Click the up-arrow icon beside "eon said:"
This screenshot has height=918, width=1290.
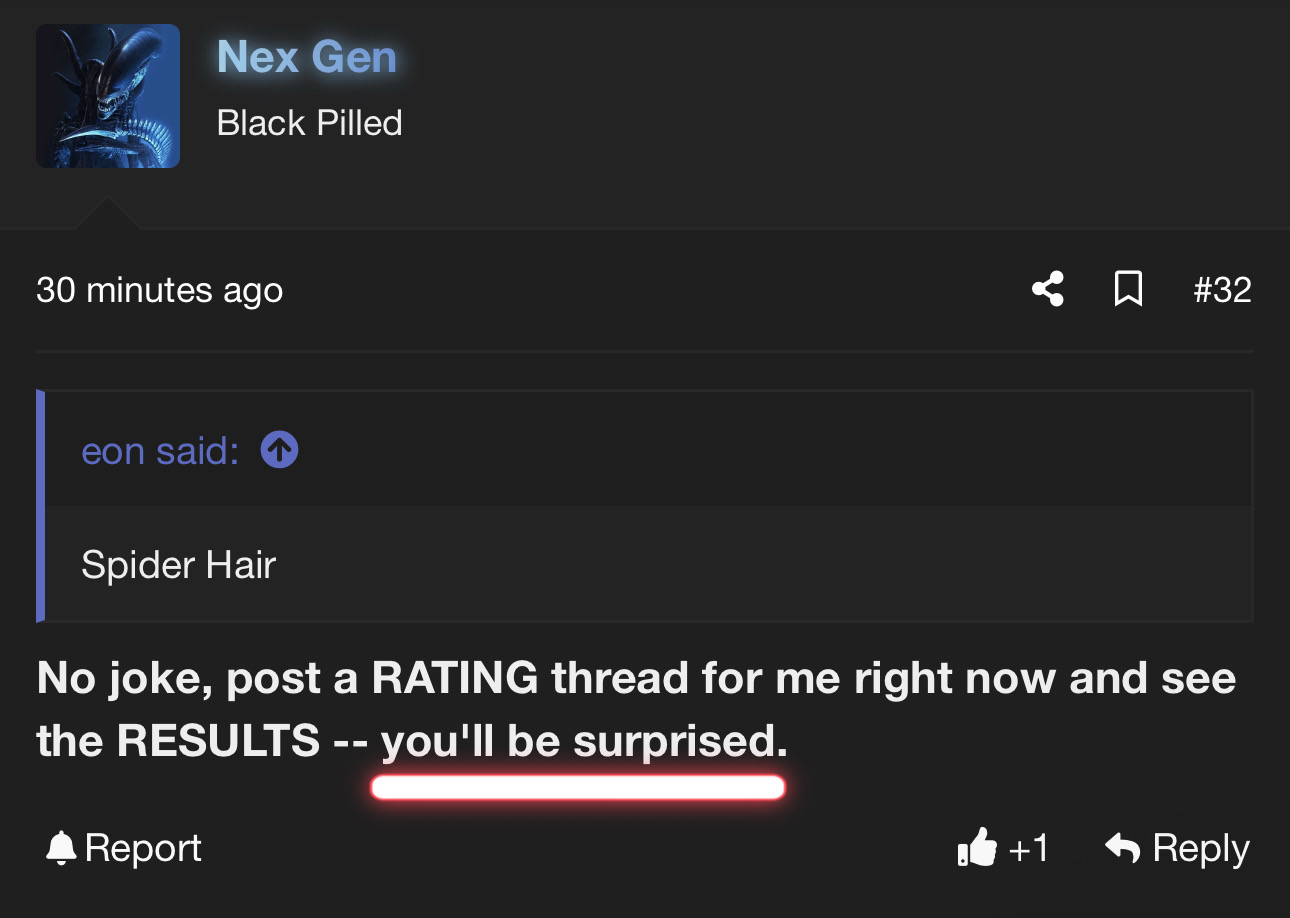280,451
